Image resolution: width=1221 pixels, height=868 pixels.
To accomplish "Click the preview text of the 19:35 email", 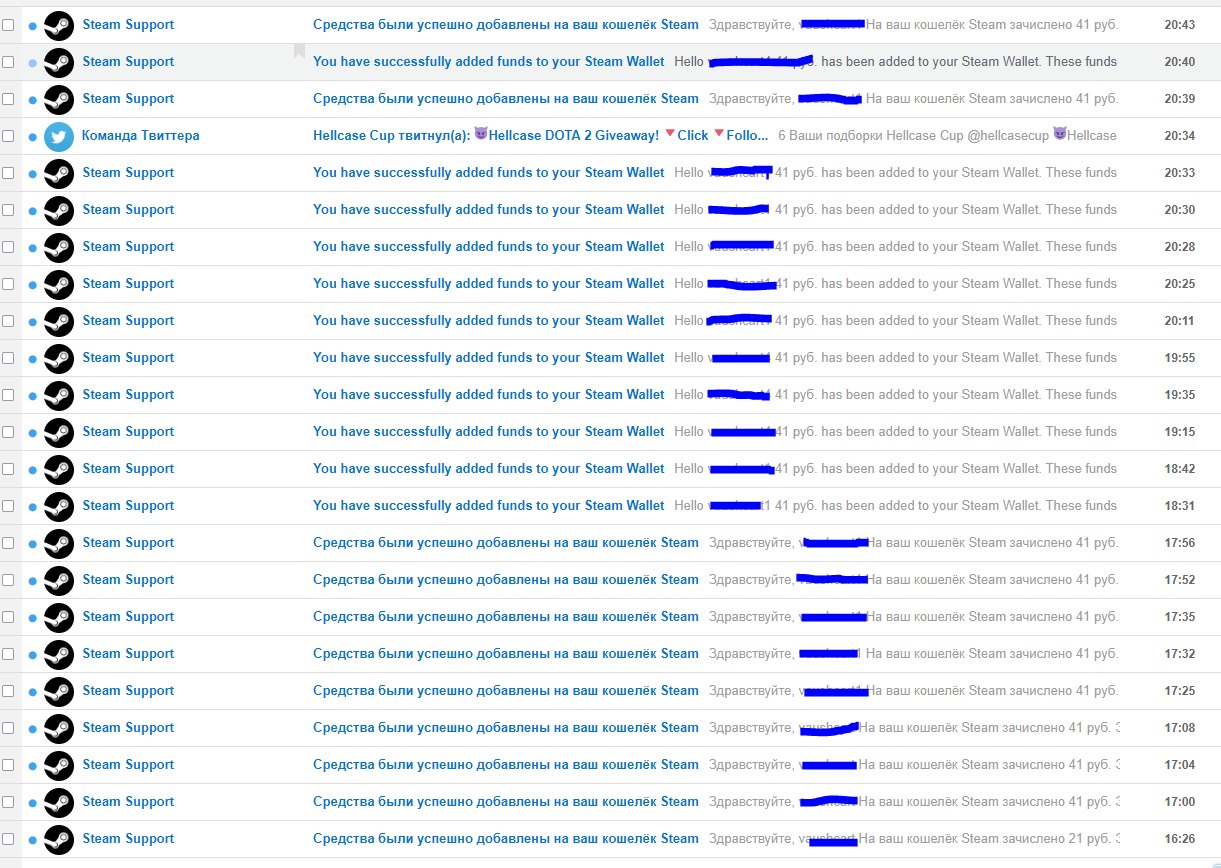I will click(896, 395).
